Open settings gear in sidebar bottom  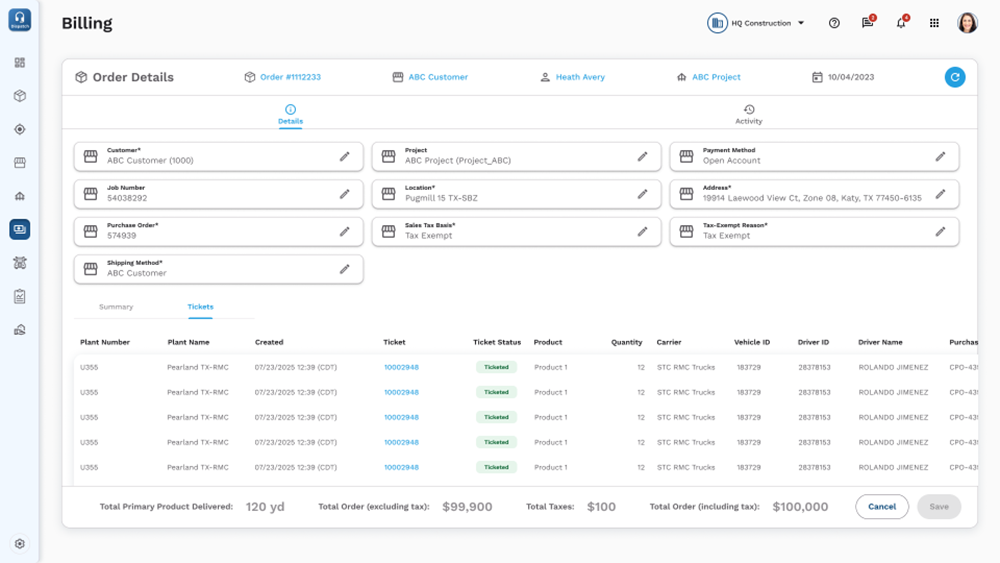[x=20, y=544]
